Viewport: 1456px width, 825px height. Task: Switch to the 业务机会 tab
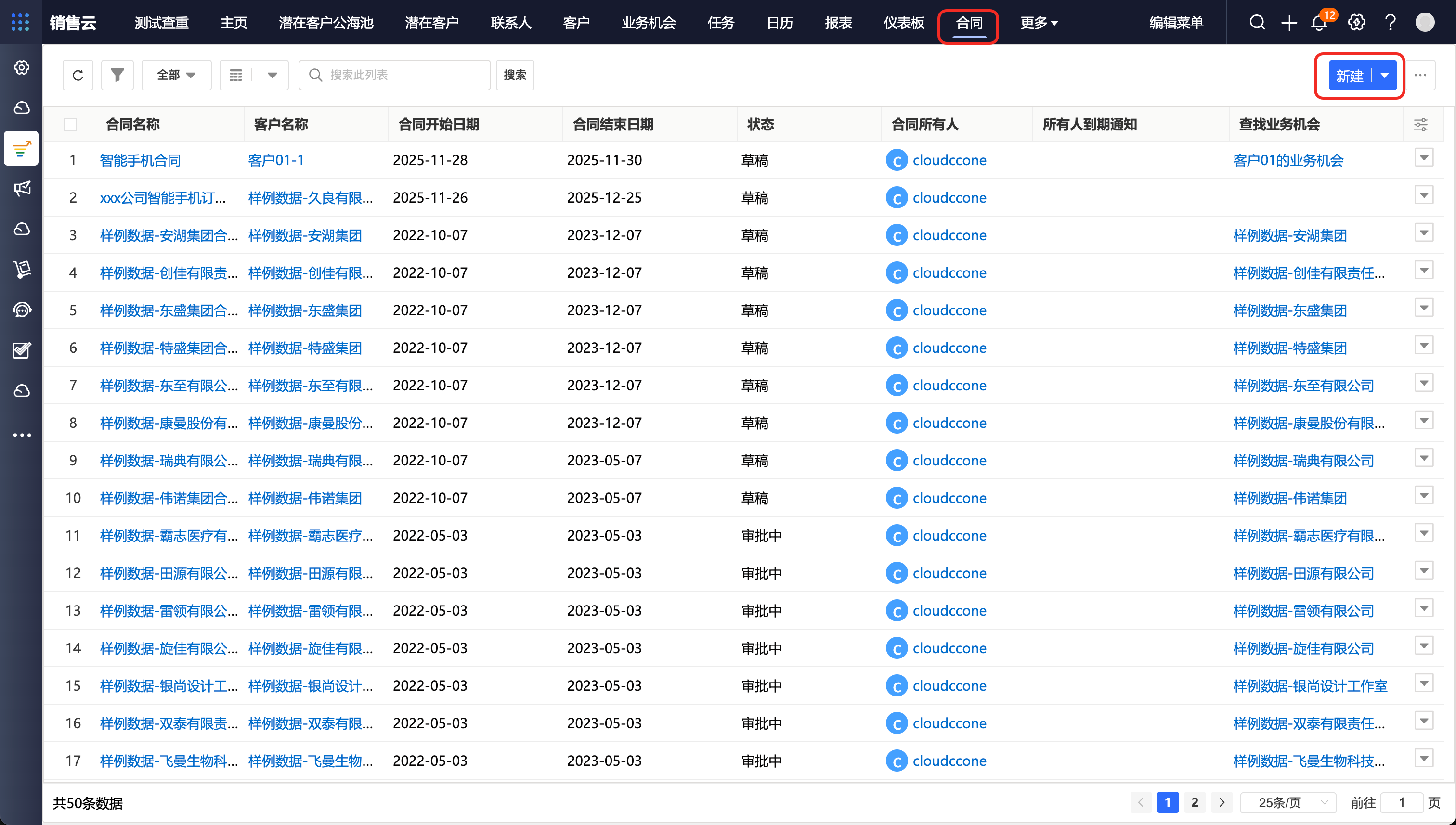pyautogui.click(x=649, y=23)
